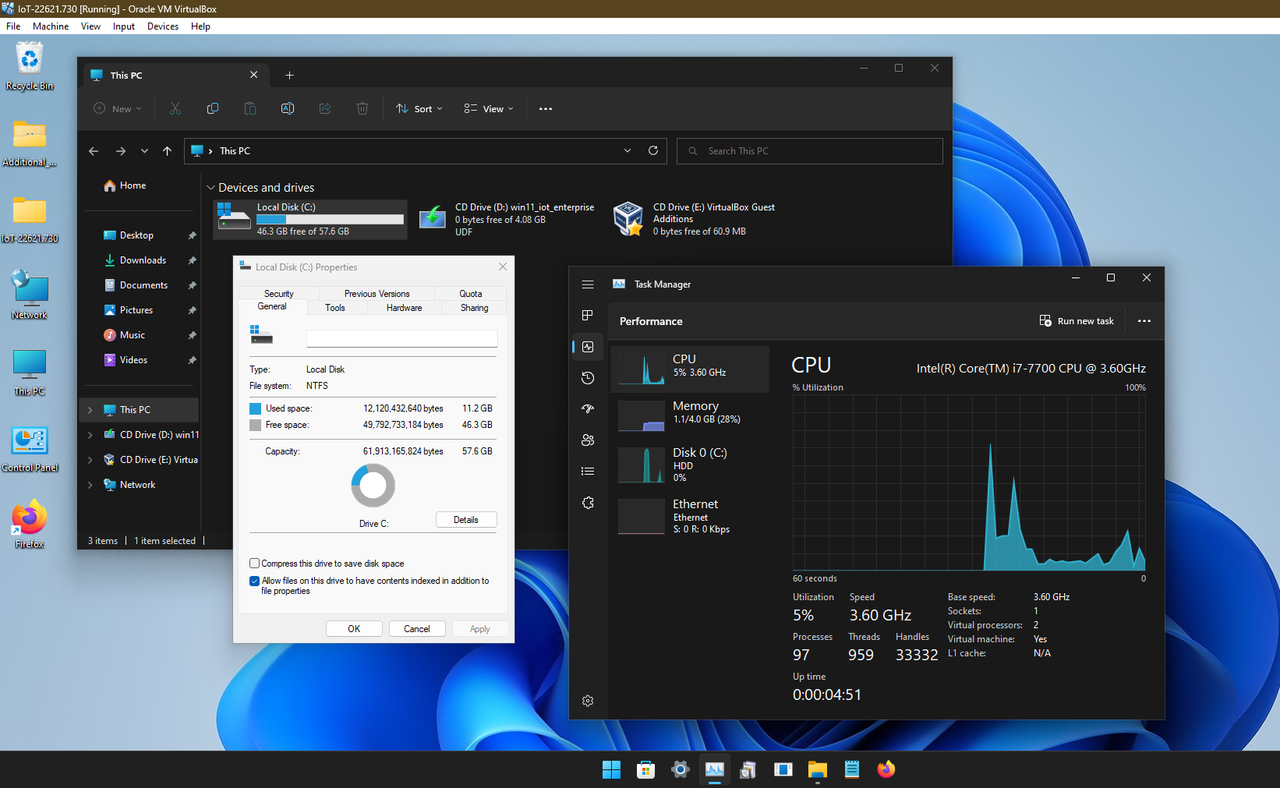Open the Sort dropdown
1280x788 pixels.
[x=419, y=108]
